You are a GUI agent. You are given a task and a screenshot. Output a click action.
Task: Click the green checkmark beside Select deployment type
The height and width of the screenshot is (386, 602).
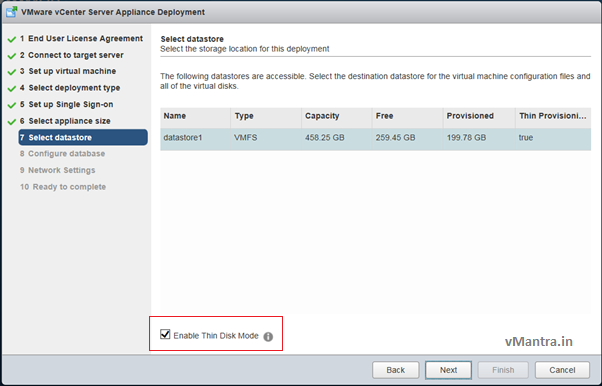pos(12,89)
